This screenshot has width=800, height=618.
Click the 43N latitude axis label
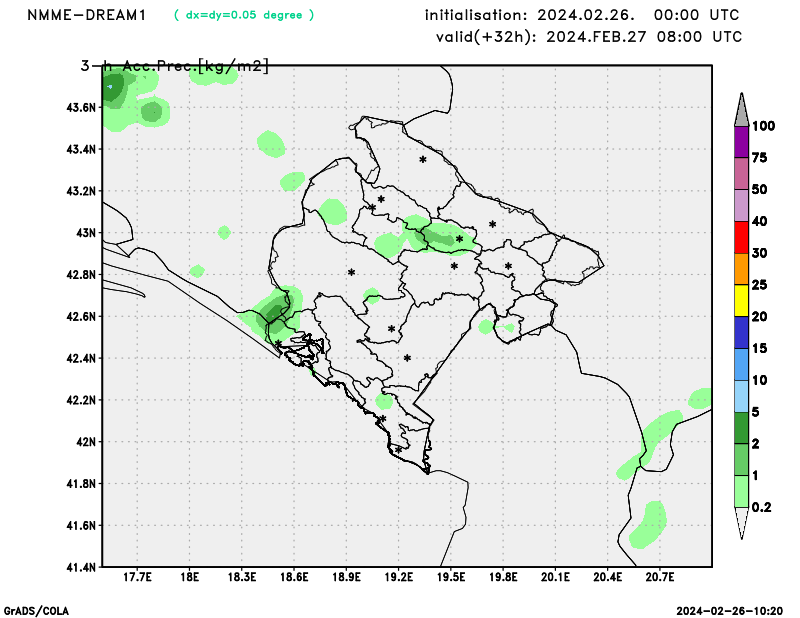click(x=86, y=233)
